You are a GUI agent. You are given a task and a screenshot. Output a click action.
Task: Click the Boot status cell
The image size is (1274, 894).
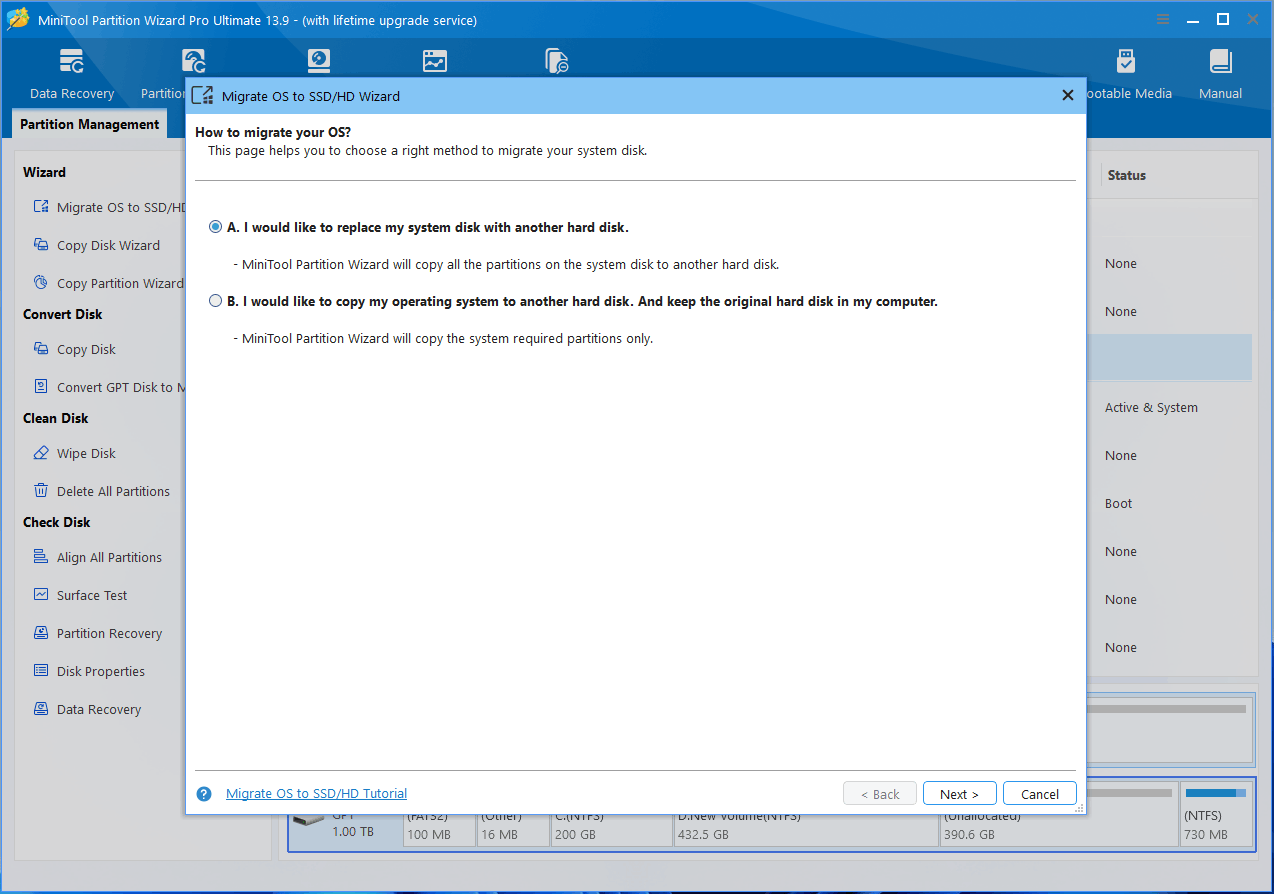[x=1118, y=503]
